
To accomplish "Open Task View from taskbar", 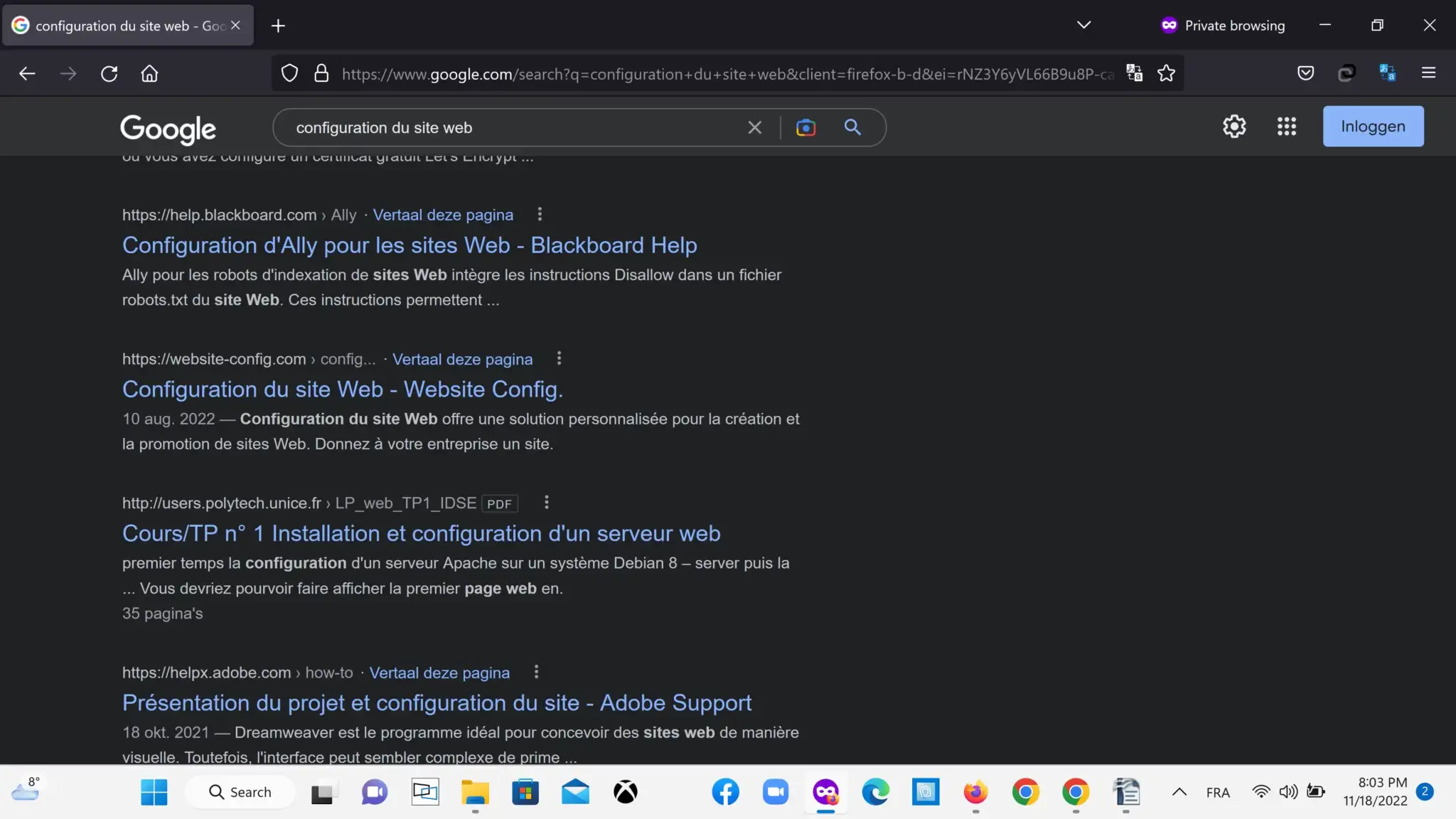I will pos(323,792).
